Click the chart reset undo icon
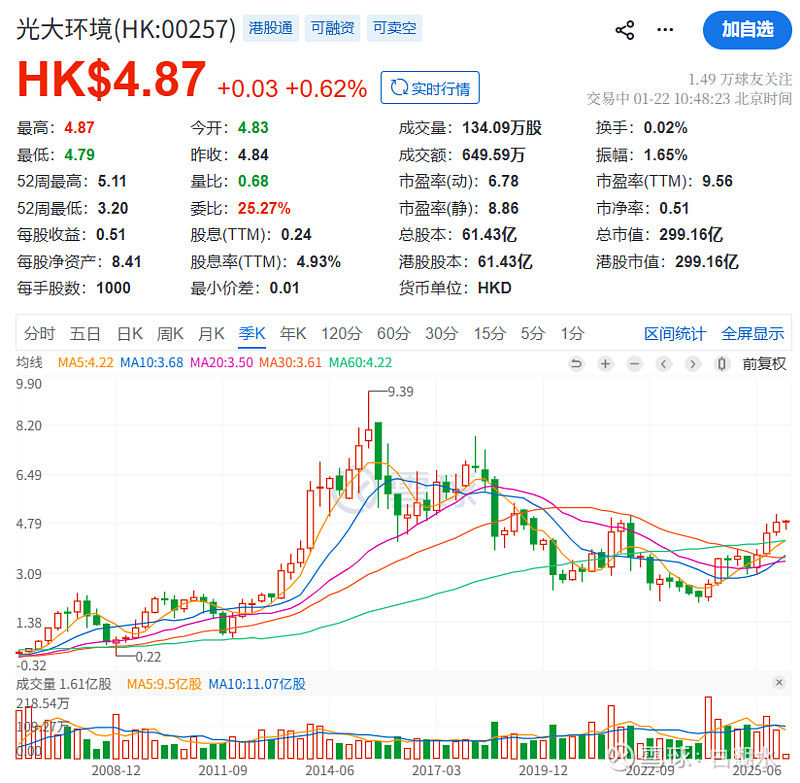 pyautogui.click(x=576, y=364)
